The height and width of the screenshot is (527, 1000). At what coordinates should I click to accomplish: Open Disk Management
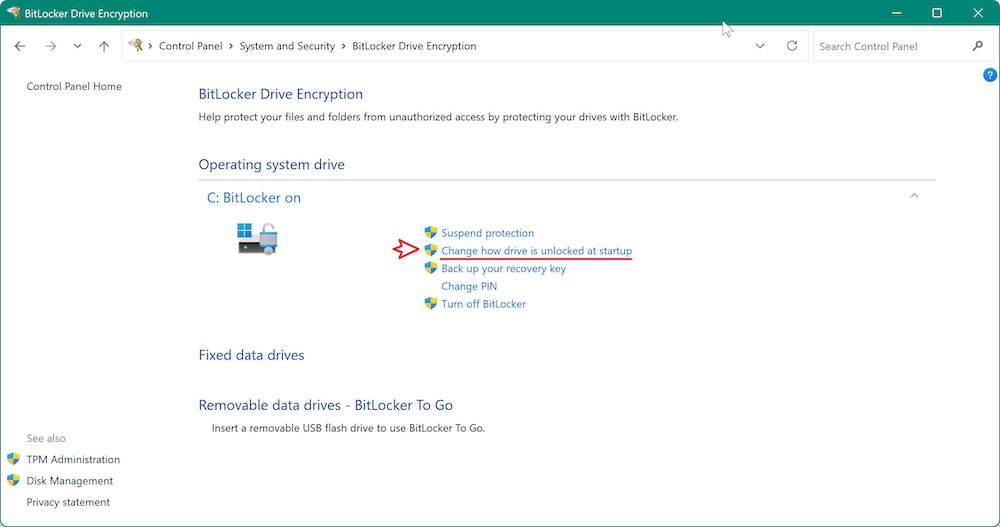tap(70, 480)
